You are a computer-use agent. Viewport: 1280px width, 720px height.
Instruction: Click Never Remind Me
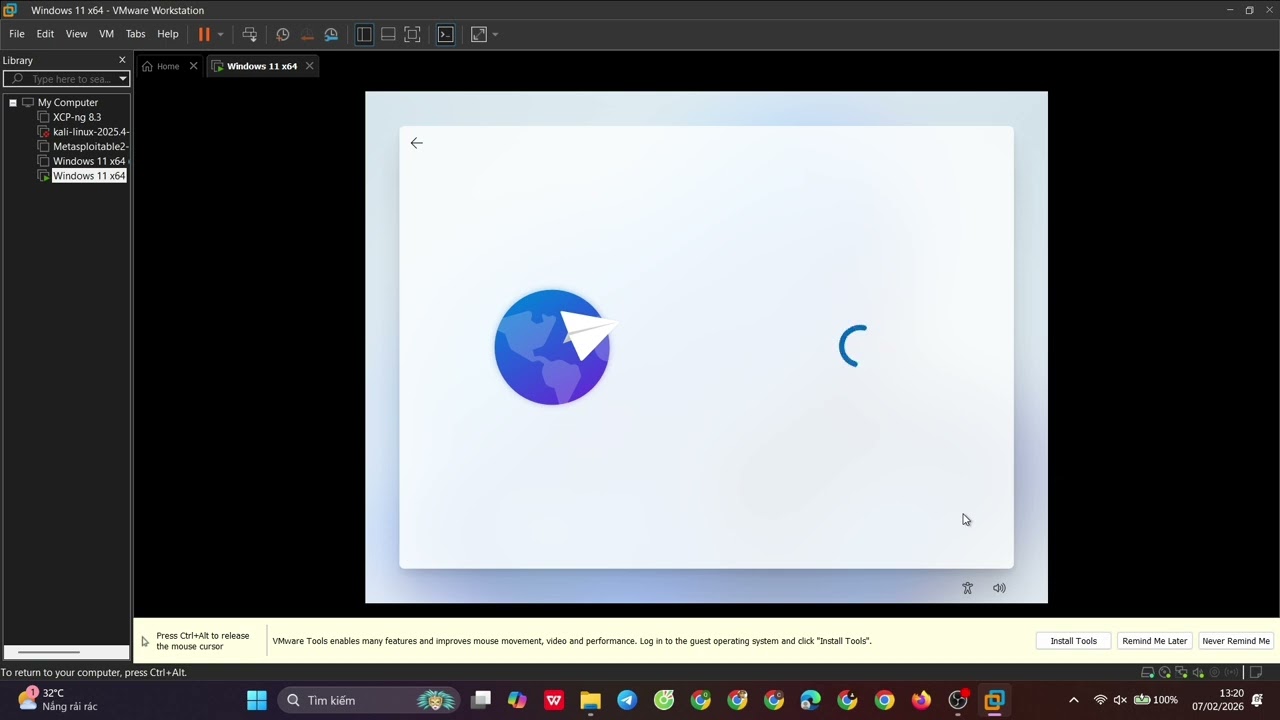[1236, 641]
